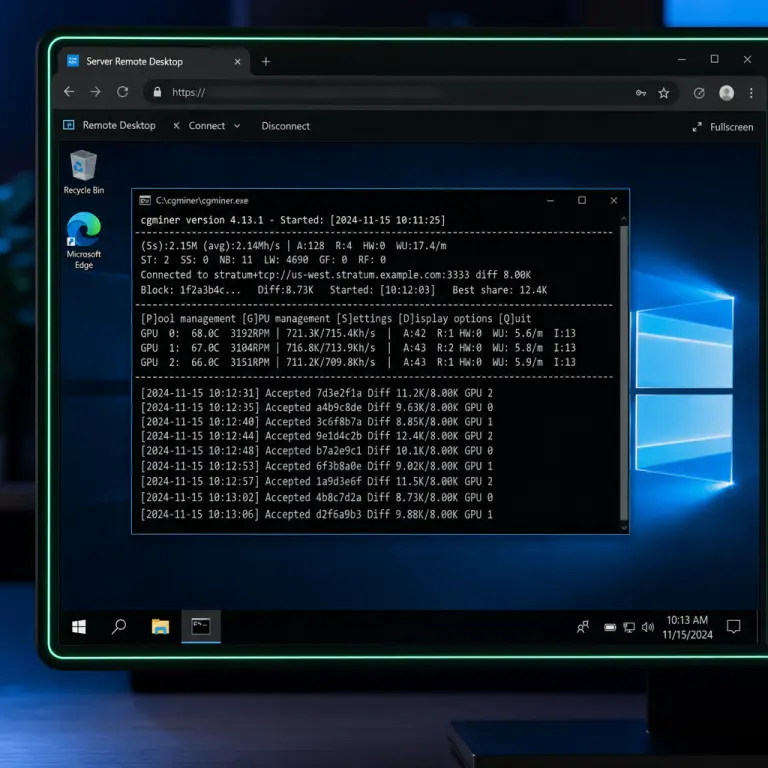
Task: Click the cgminer console vertical scrollbar
Action: 624,372
